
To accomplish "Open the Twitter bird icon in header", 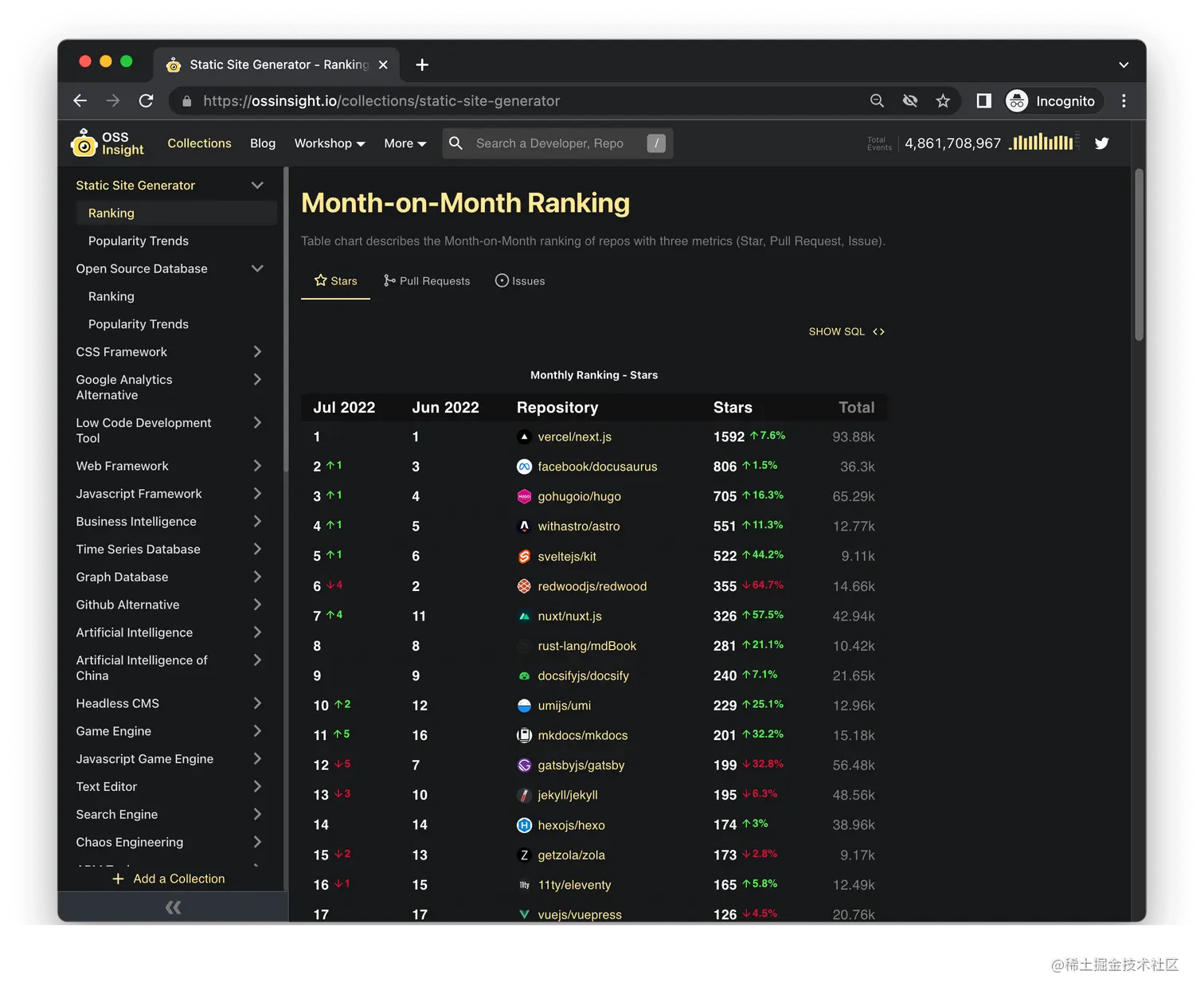I will (1101, 143).
